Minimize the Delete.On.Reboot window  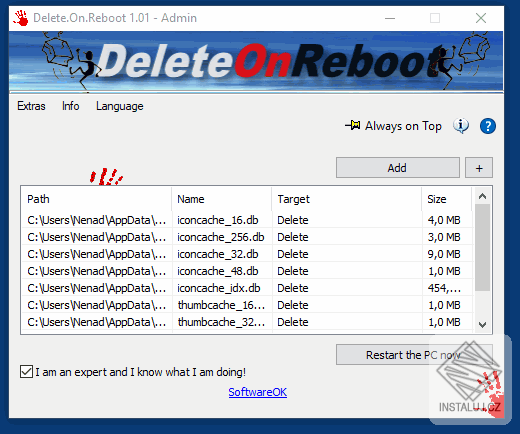pyautogui.click(x=390, y=18)
